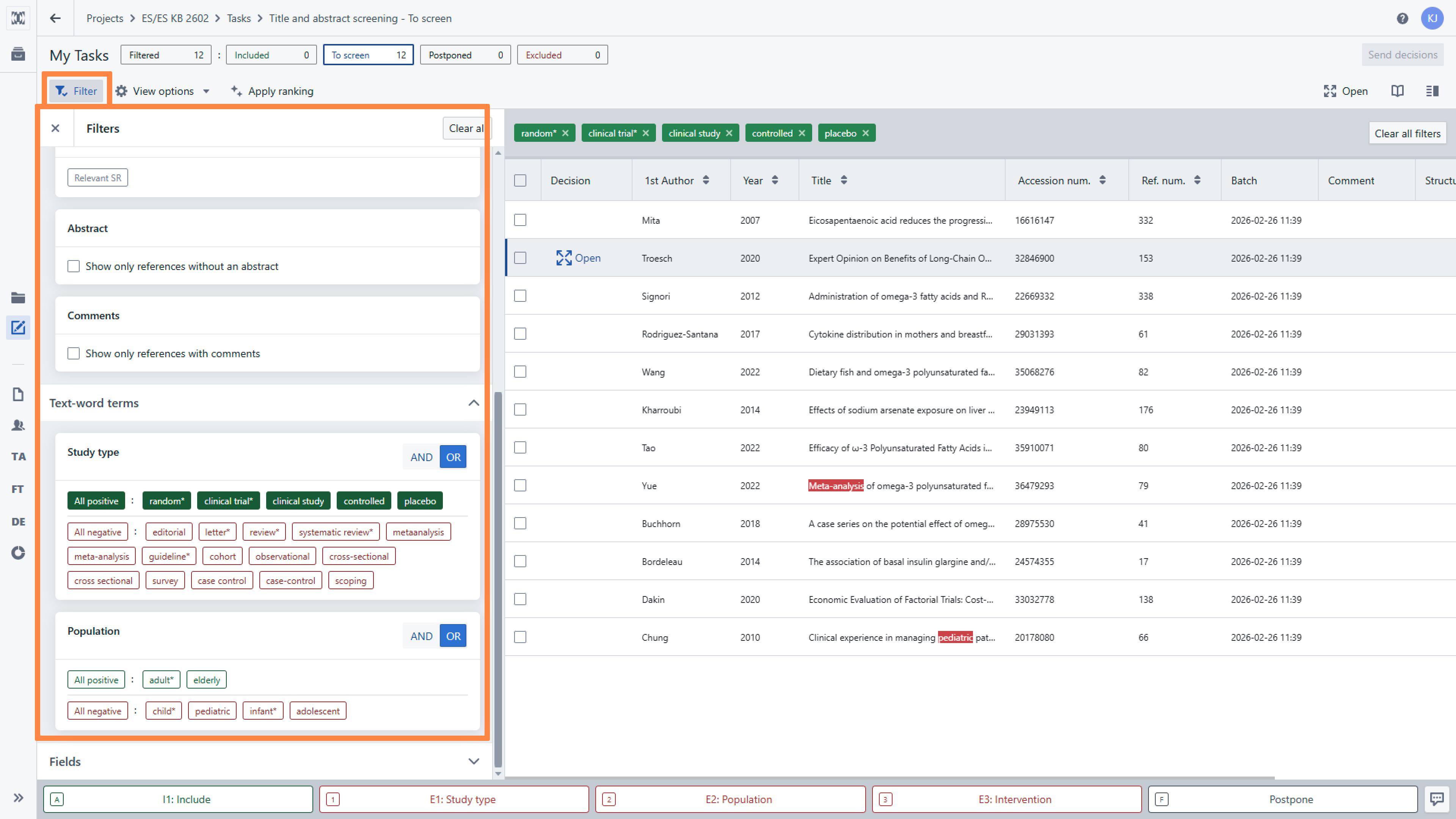Click the back arrow in the header
1456x819 pixels.
point(55,18)
